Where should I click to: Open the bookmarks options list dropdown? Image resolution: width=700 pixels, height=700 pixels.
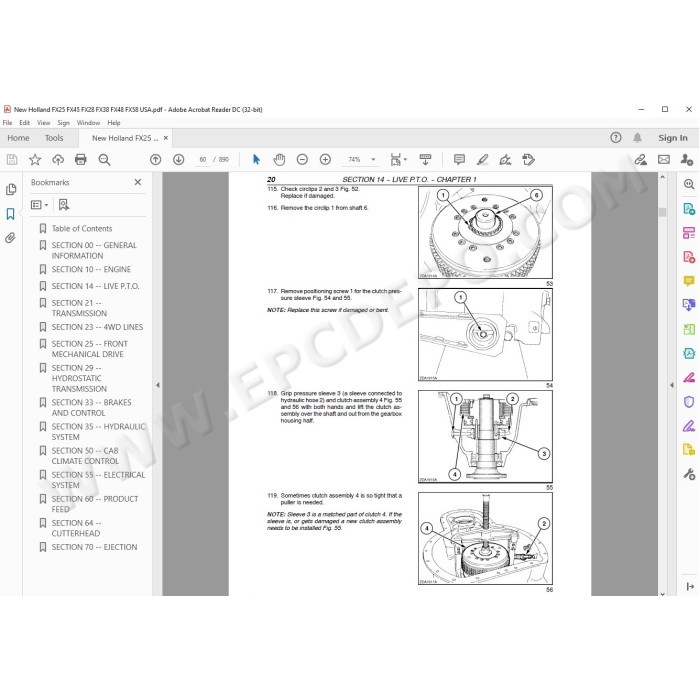click(39, 204)
